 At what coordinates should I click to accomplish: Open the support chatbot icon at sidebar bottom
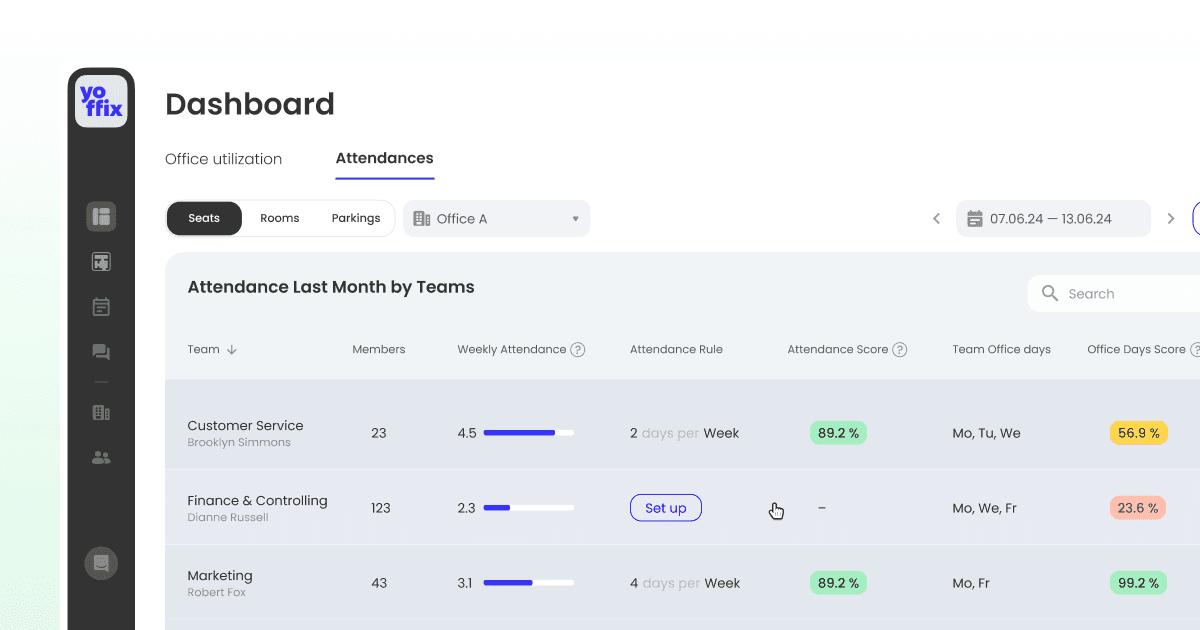click(x=101, y=563)
